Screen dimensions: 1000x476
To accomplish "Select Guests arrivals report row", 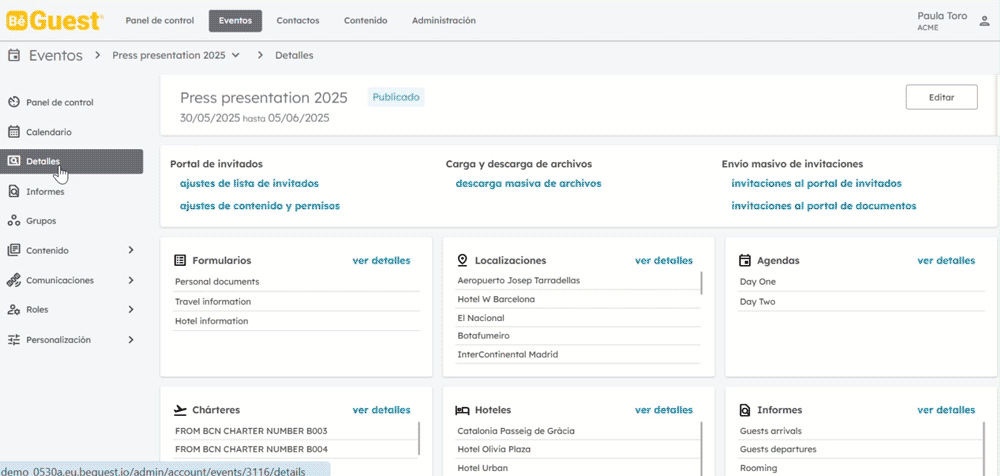I will [x=861, y=431].
